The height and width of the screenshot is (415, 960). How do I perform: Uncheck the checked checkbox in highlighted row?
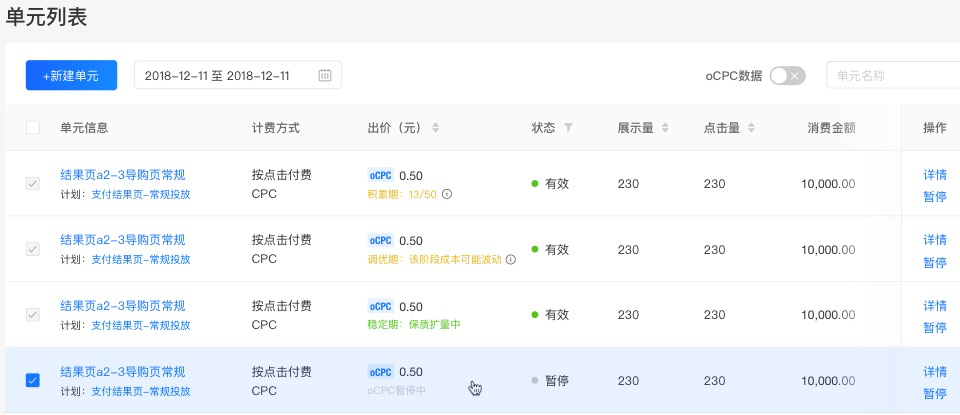(x=33, y=380)
